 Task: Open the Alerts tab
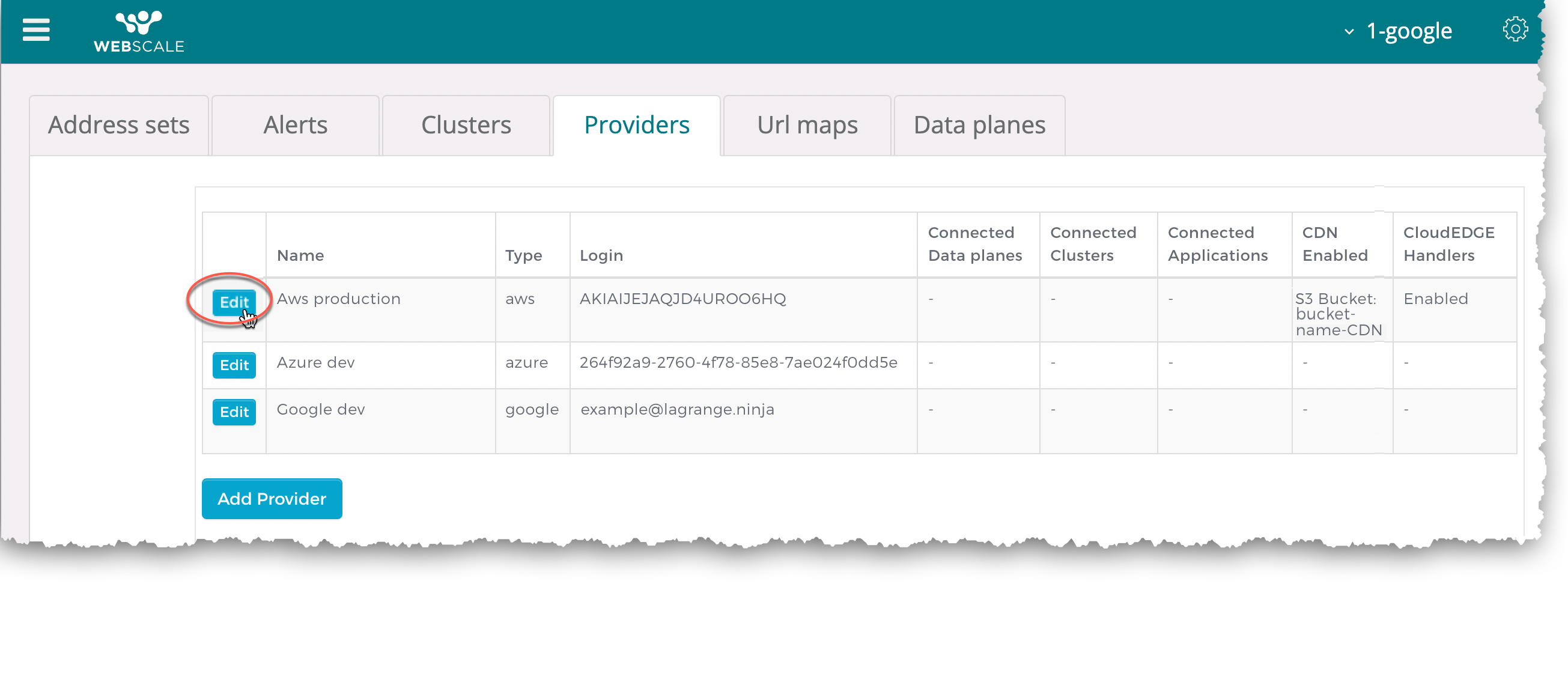click(295, 126)
